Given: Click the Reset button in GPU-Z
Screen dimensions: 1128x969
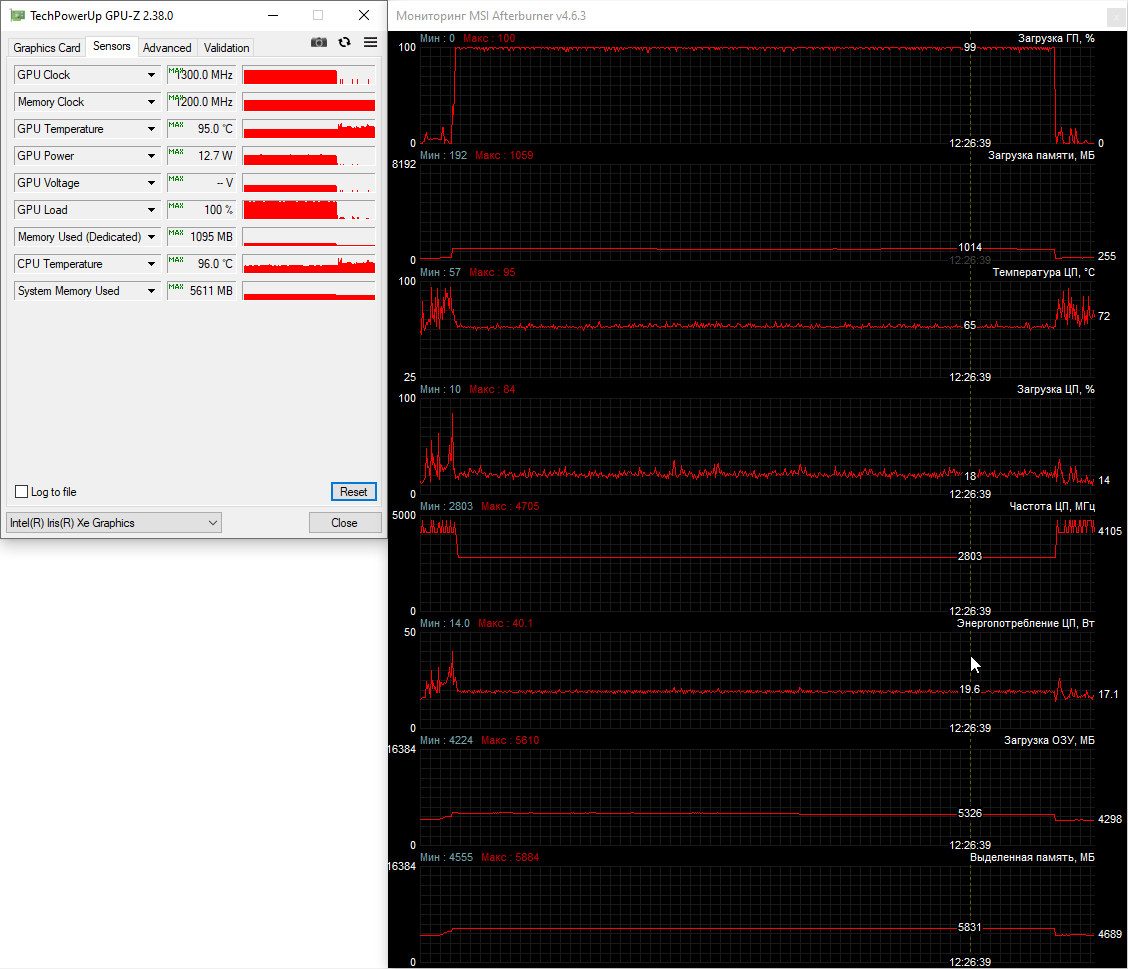Looking at the screenshot, I should click(353, 491).
